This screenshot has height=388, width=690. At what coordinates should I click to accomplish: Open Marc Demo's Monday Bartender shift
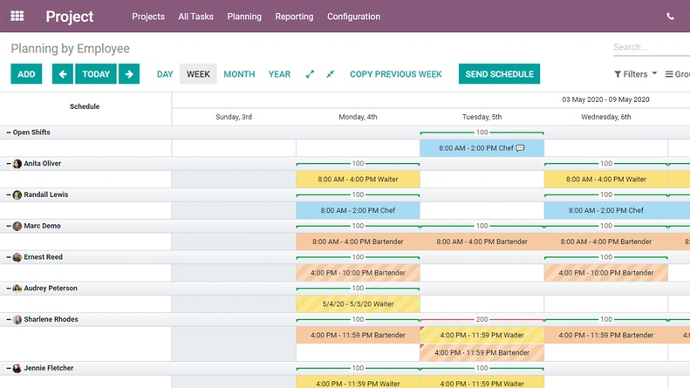pyautogui.click(x=358, y=242)
